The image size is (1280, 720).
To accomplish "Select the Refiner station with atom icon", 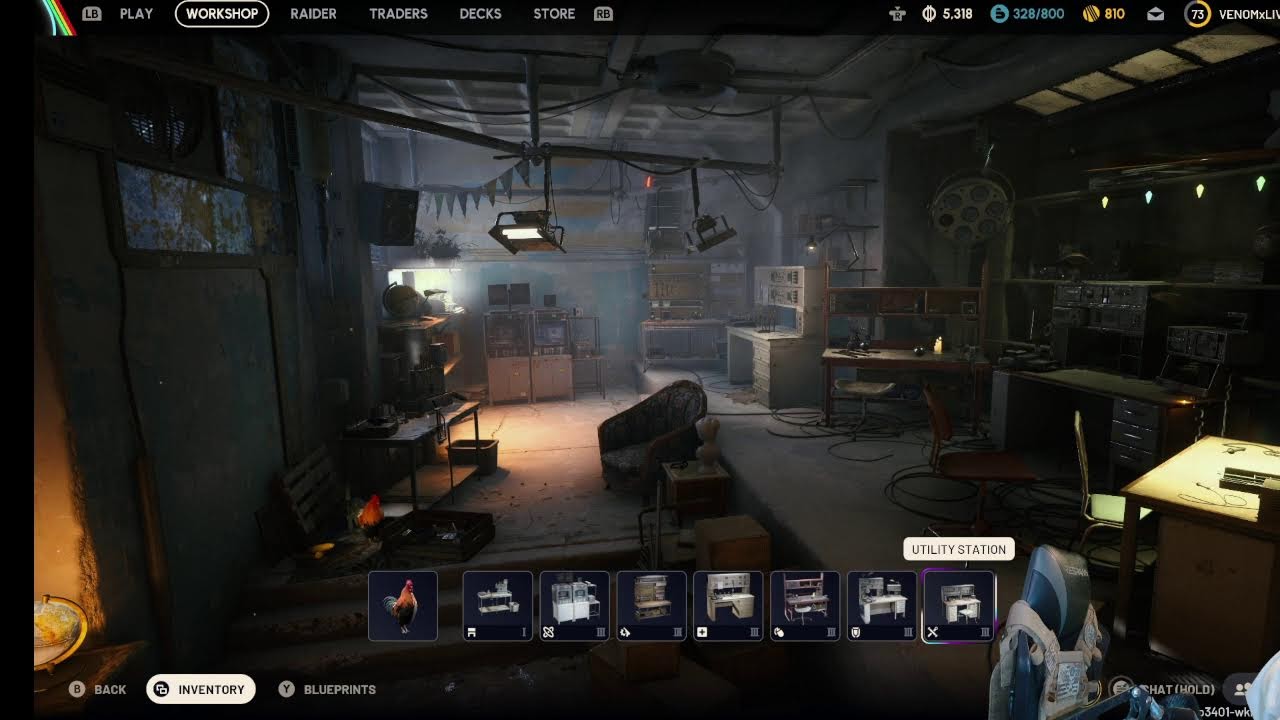I will pyautogui.click(x=574, y=605).
